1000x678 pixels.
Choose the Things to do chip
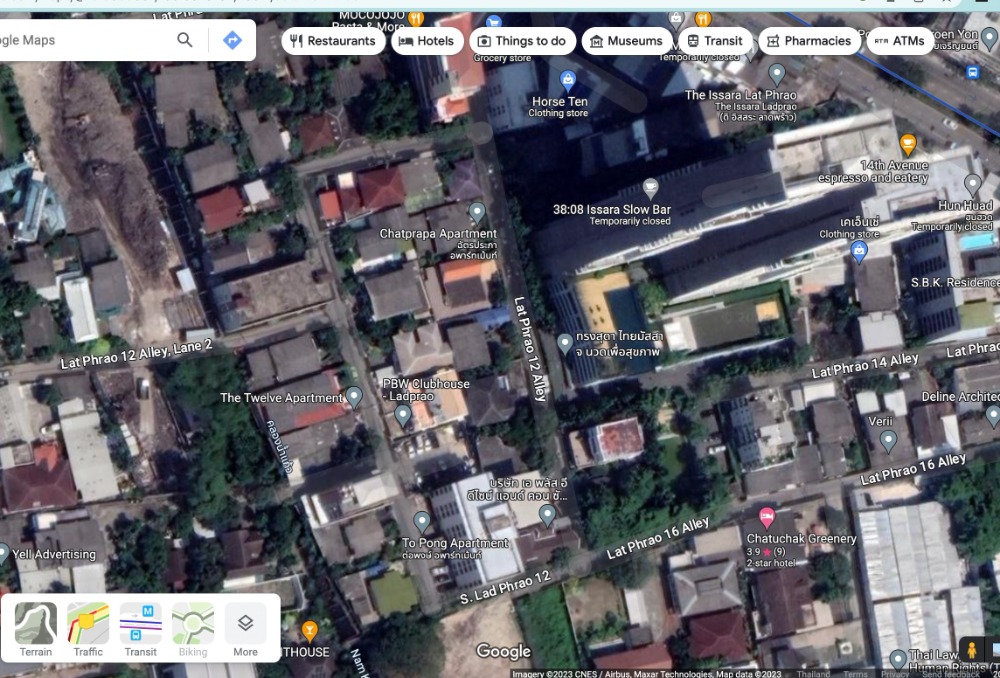522,41
